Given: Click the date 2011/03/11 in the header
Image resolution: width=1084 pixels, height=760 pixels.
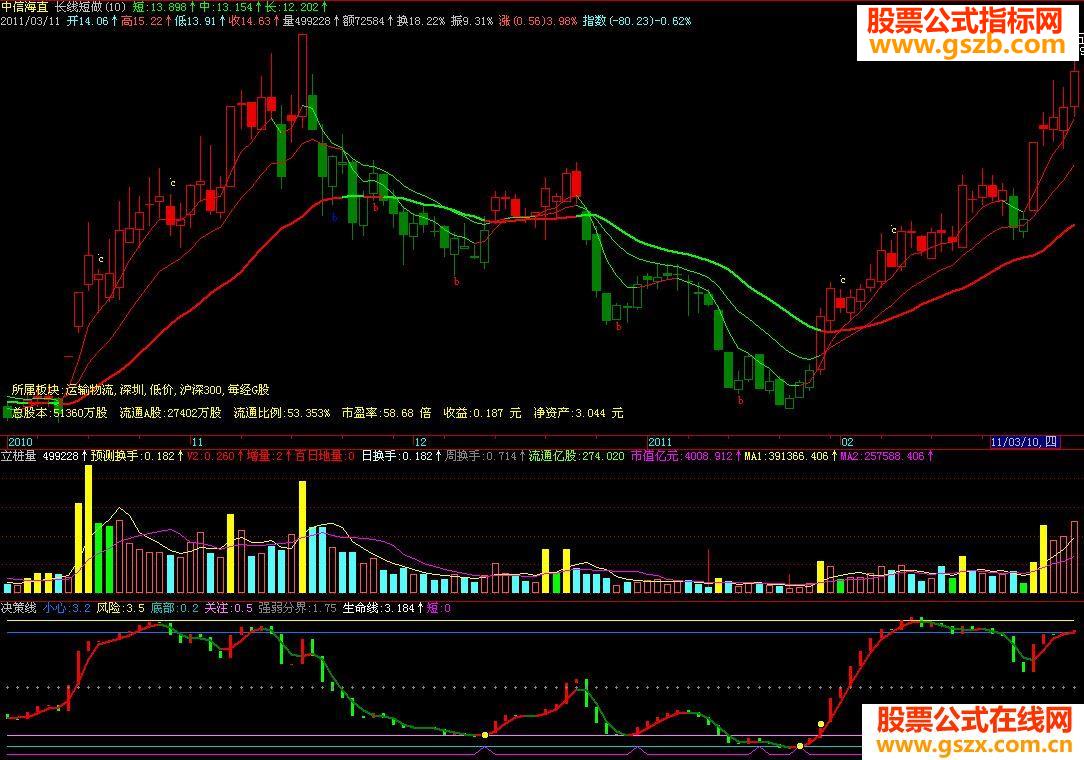Looking at the screenshot, I should 30,21.
